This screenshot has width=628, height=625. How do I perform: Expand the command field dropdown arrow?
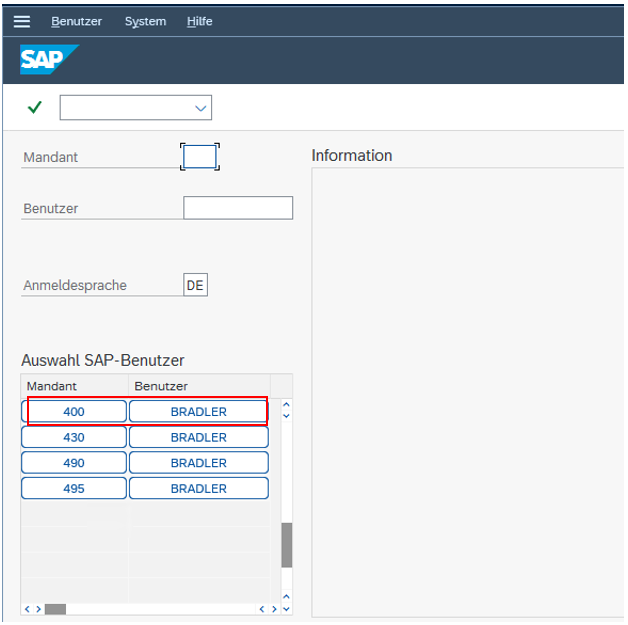click(x=200, y=108)
